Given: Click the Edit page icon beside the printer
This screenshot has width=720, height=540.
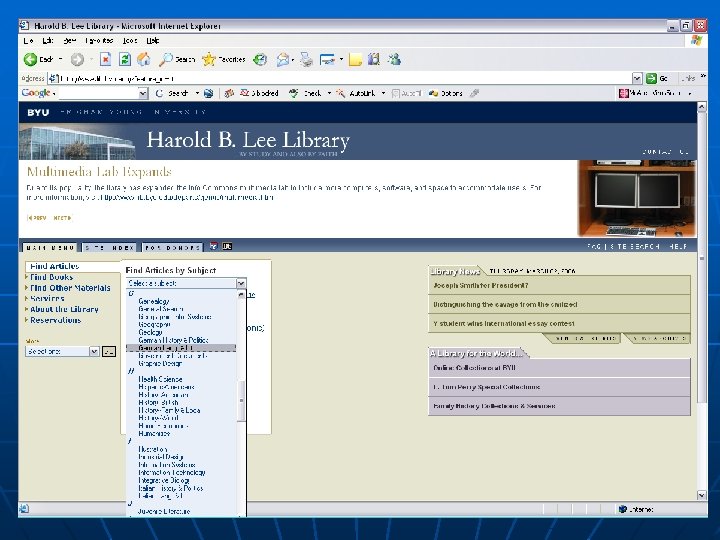Looking at the screenshot, I should point(327,60).
